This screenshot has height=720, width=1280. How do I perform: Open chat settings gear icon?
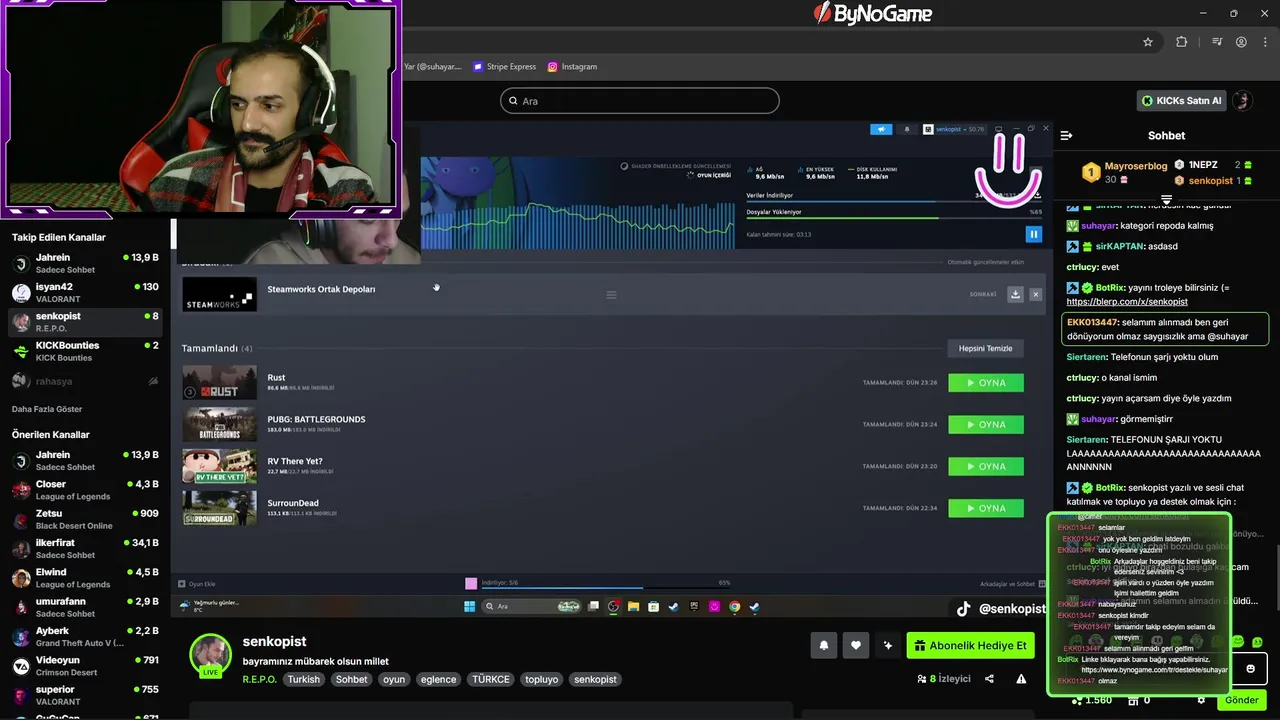1201,700
